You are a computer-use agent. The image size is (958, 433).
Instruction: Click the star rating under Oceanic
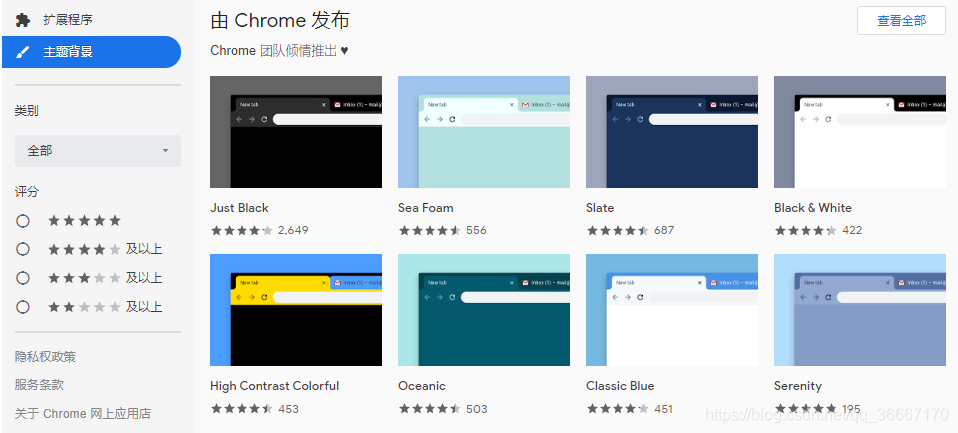tap(430, 409)
